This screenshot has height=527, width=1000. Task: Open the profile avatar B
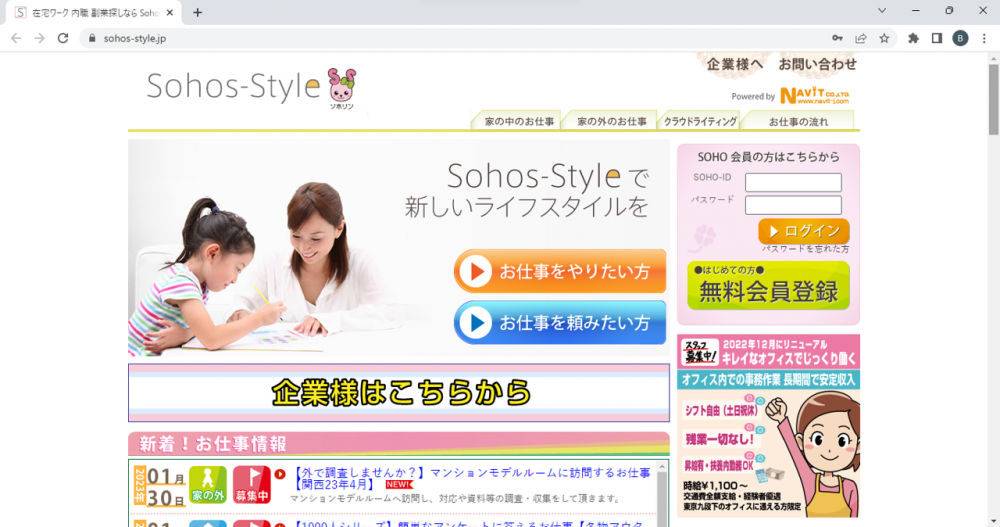coord(960,38)
